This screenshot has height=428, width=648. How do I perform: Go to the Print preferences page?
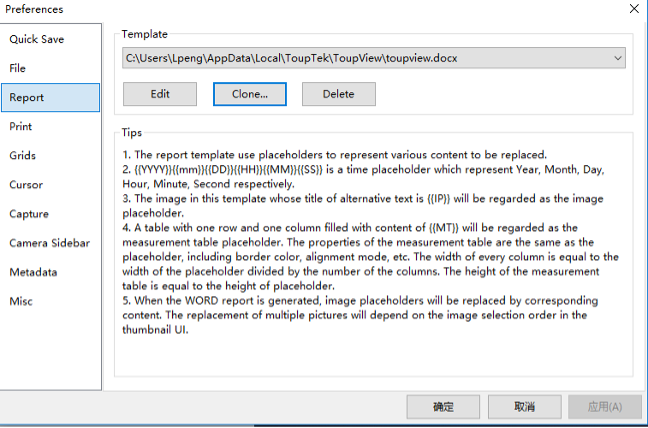point(20,127)
